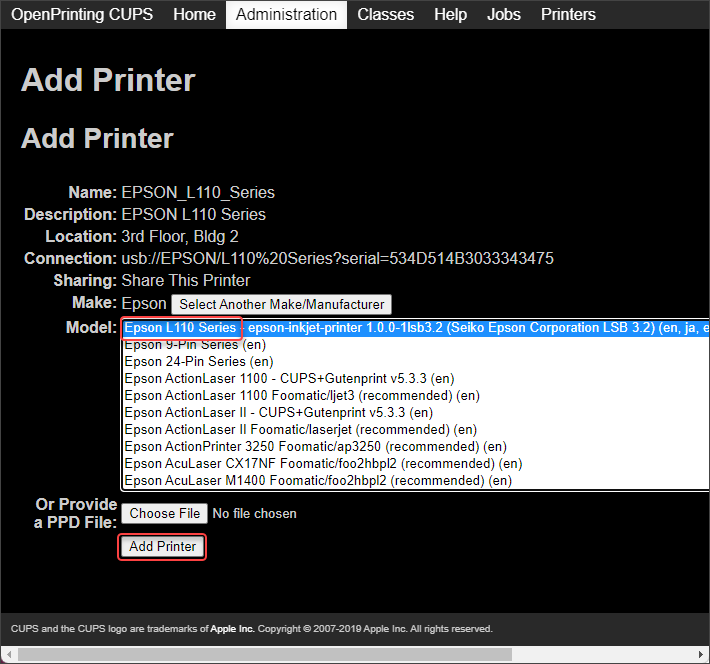Image resolution: width=710 pixels, height=664 pixels.
Task: Go to the Home tab
Action: coord(194,14)
